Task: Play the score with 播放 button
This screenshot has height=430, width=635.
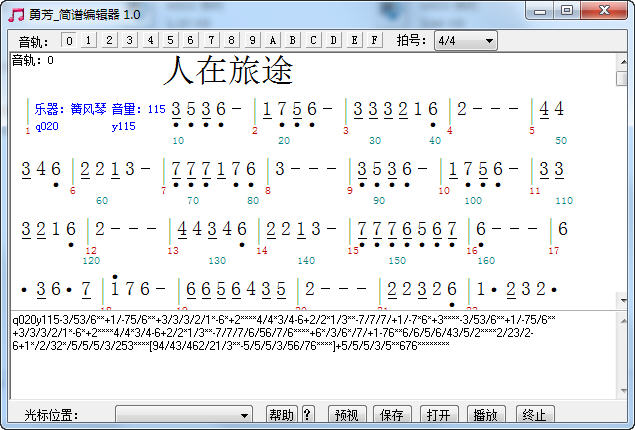Action: (x=484, y=414)
